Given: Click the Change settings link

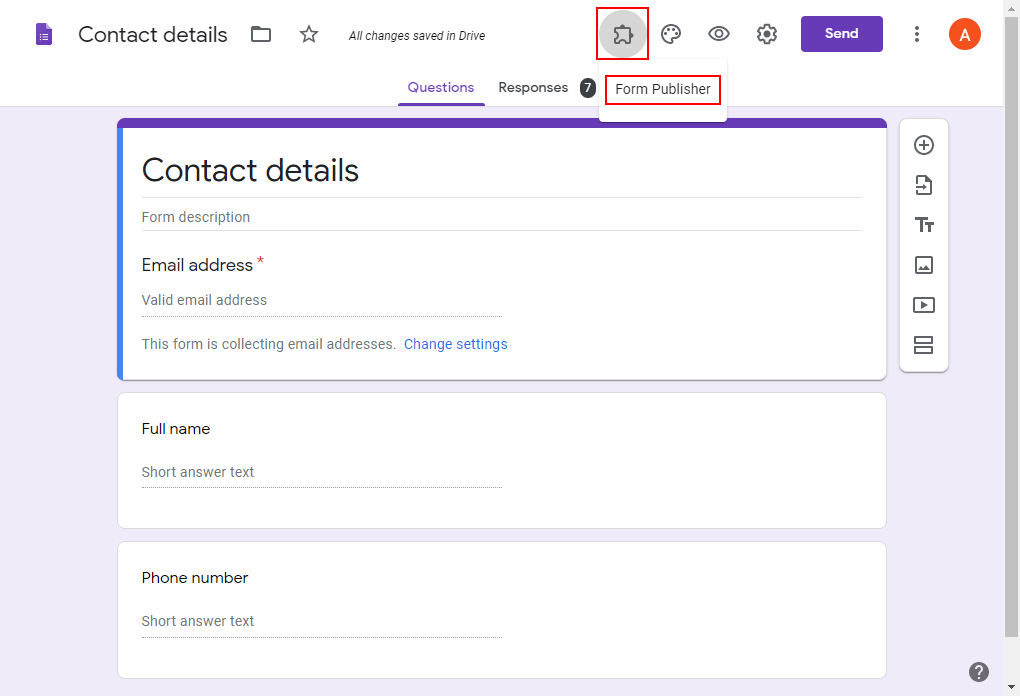Looking at the screenshot, I should 455,344.
